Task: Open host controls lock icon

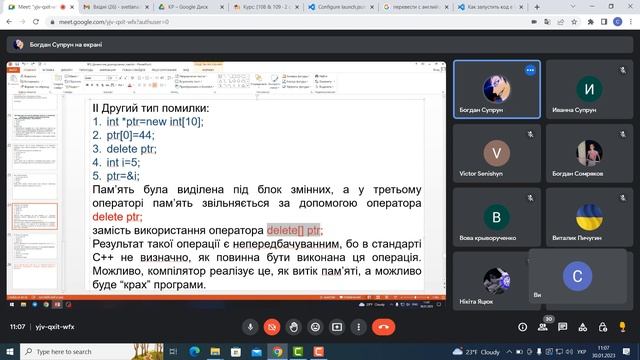Action: point(602,327)
